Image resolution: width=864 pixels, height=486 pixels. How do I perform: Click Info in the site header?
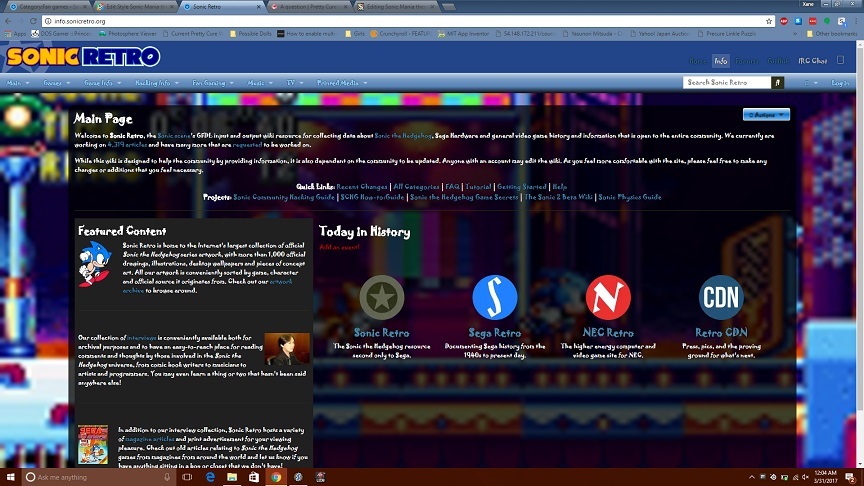point(721,61)
